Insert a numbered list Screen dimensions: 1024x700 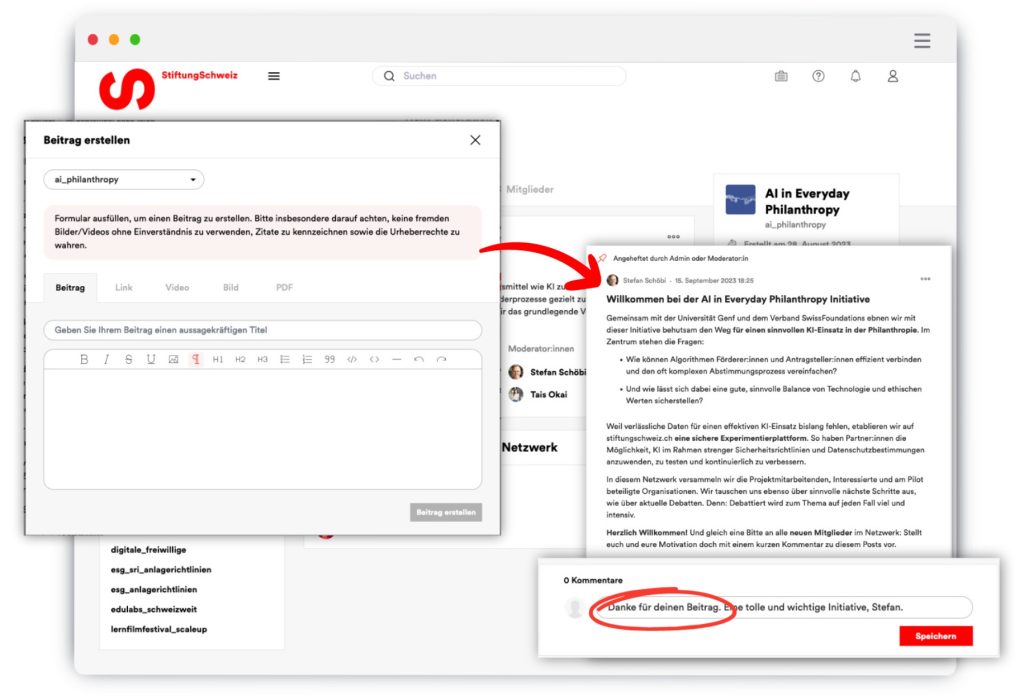307,359
